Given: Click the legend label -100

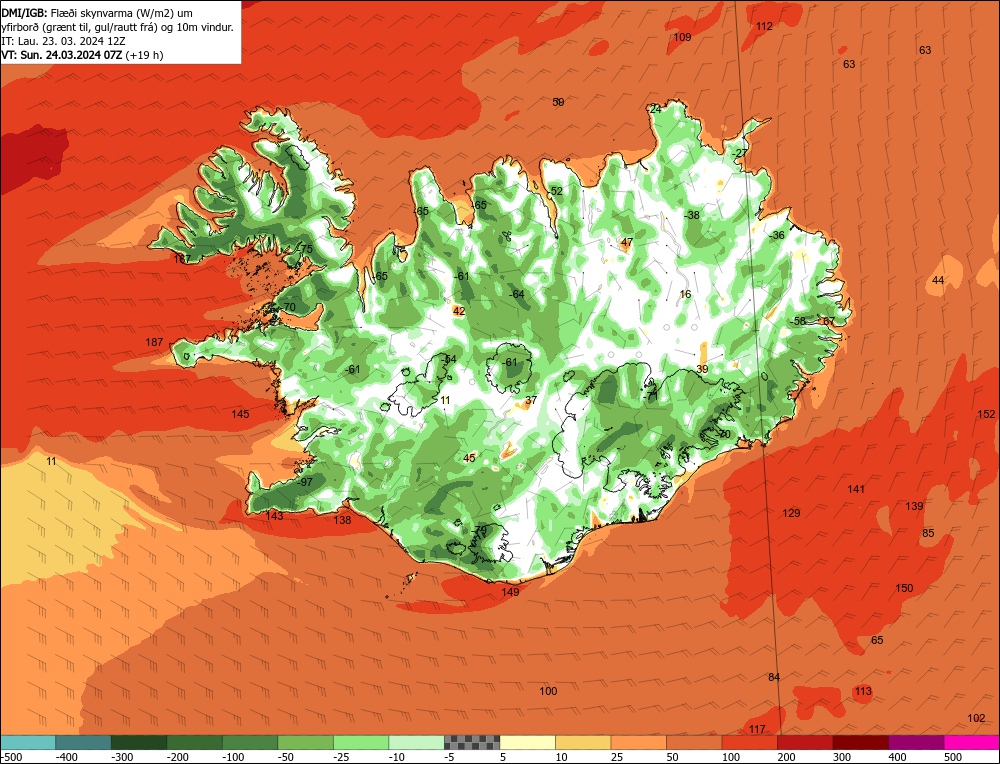Looking at the screenshot, I should coord(233,757).
